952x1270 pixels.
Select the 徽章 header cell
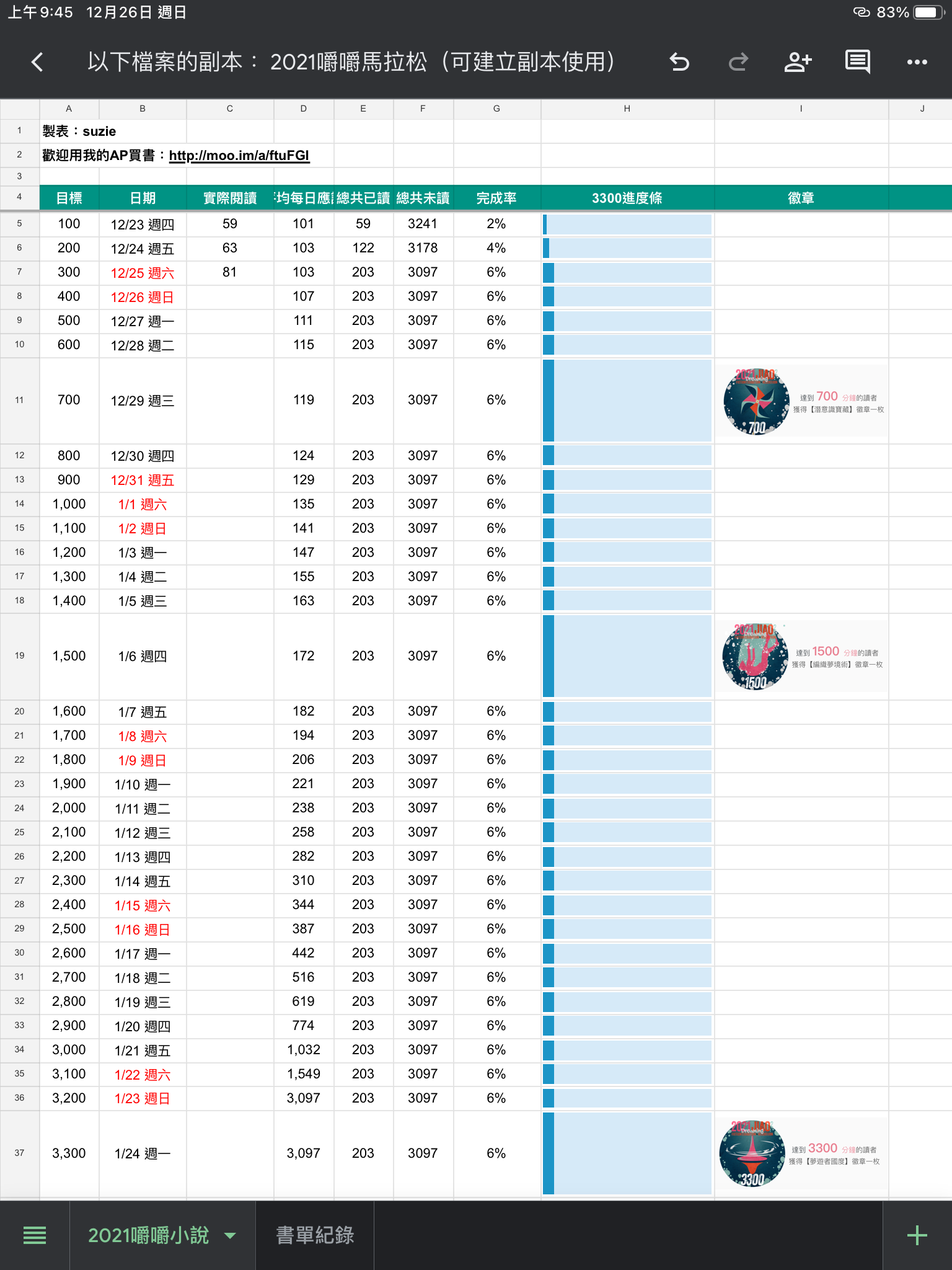point(801,198)
